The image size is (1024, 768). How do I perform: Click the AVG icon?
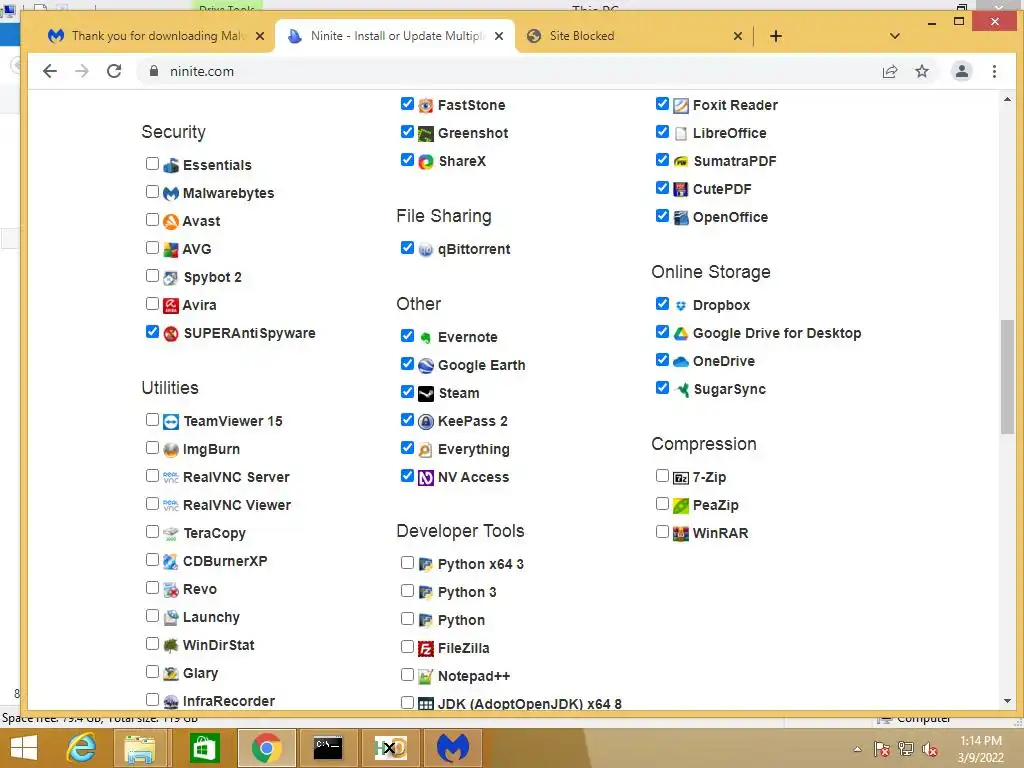170,249
